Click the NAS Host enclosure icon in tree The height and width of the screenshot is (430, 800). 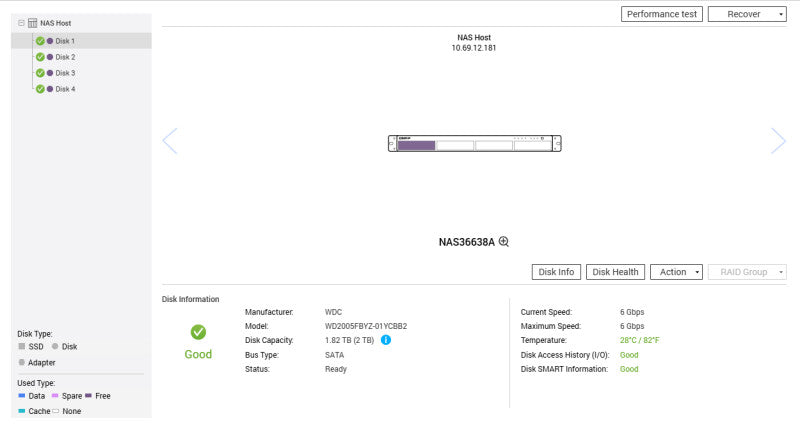33,23
